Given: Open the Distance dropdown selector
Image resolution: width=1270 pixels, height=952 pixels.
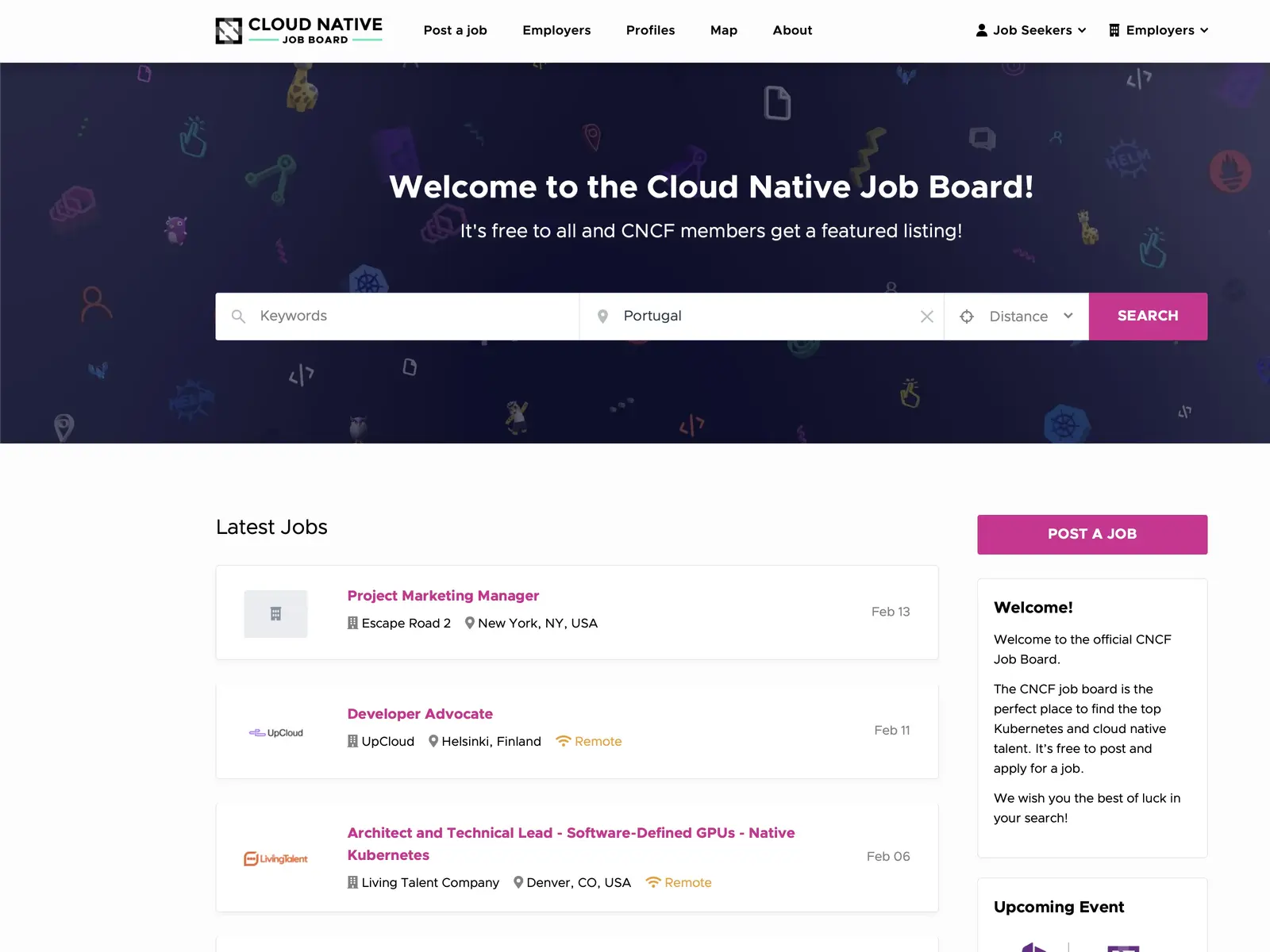Looking at the screenshot, I should coord(1017,317).
